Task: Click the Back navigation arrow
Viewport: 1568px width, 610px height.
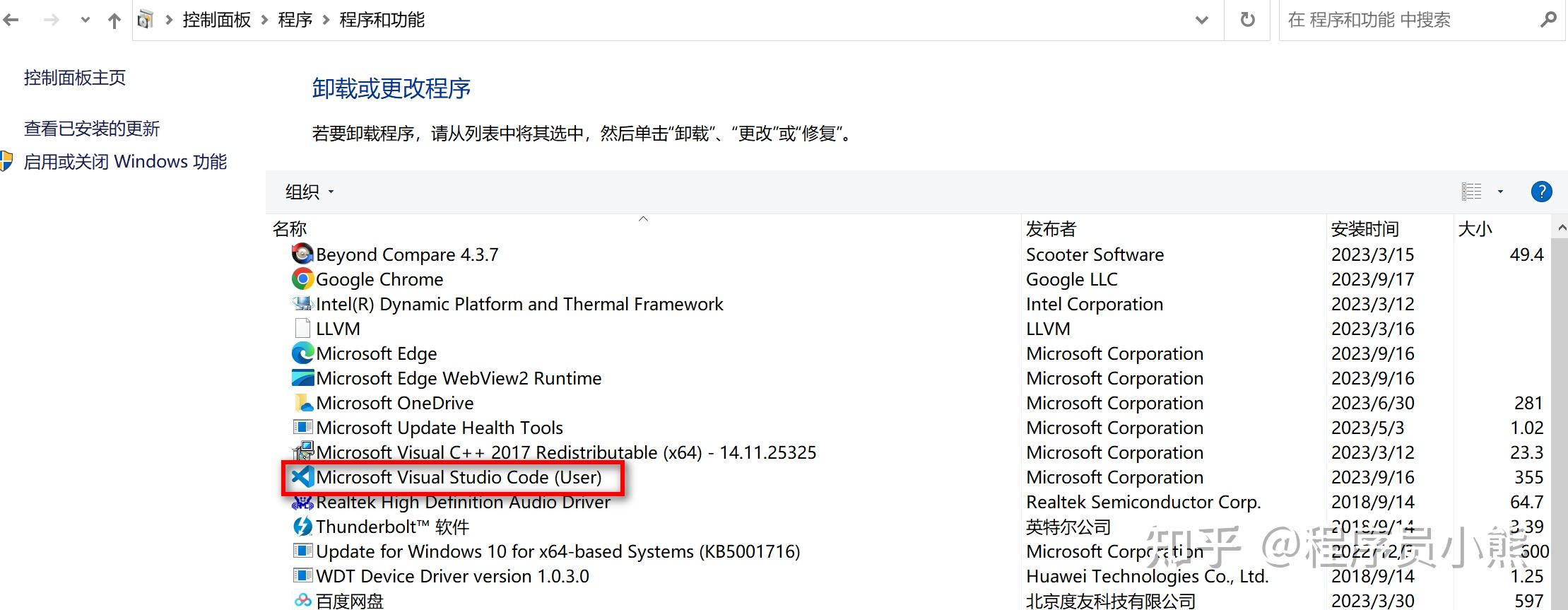Action: point(11,20)
